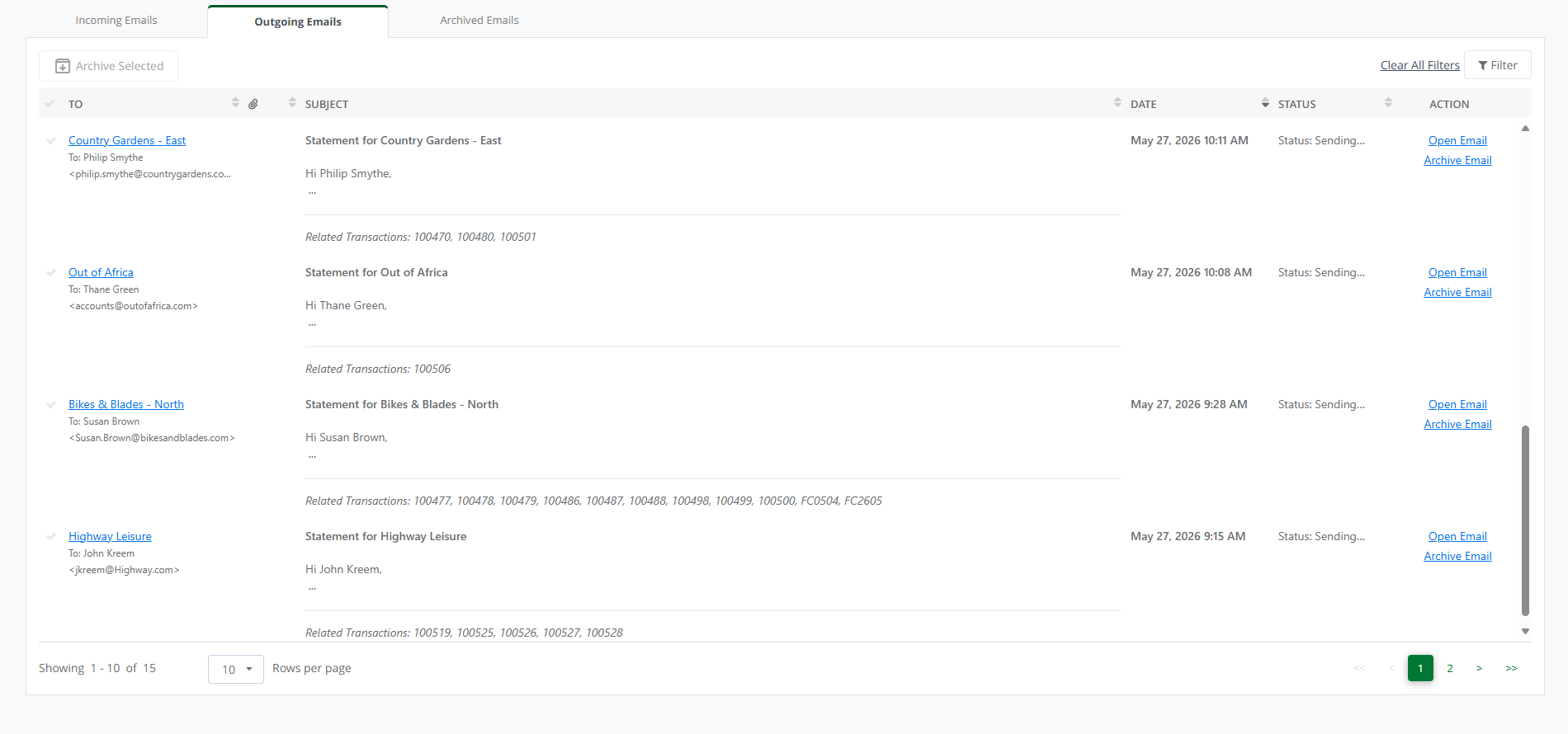Select the Highway Leisure row checkmark
Screen dimensions: 1568x734
tap(51, 536)
